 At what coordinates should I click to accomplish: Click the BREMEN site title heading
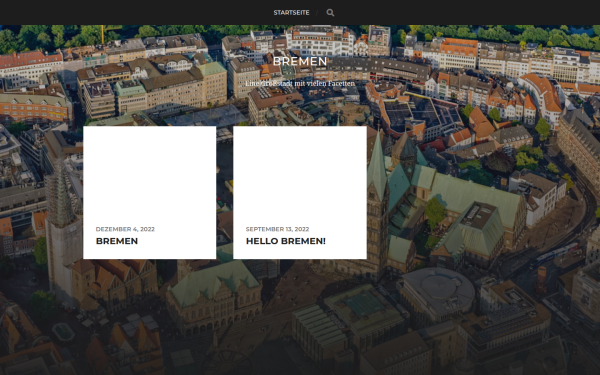click(300, 61)
